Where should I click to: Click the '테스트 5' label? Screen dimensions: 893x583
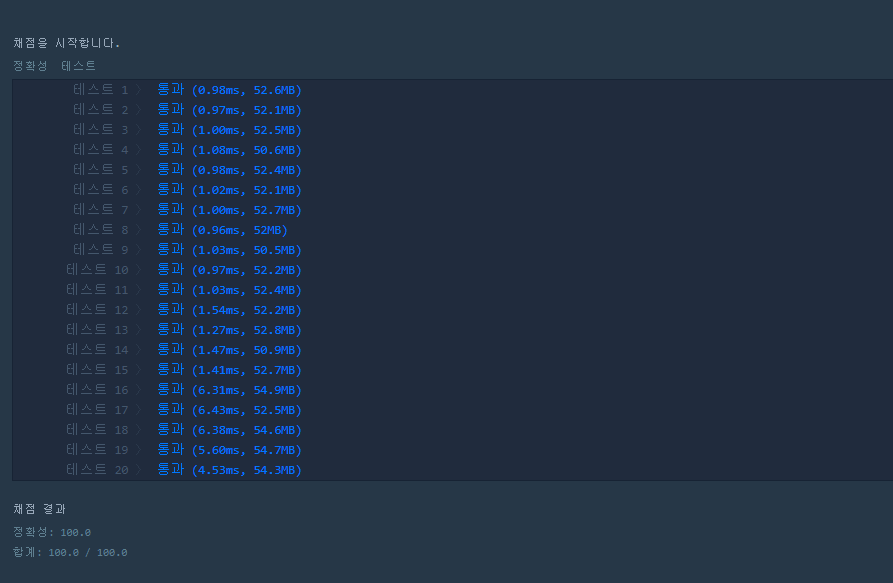tap(101, 170)
